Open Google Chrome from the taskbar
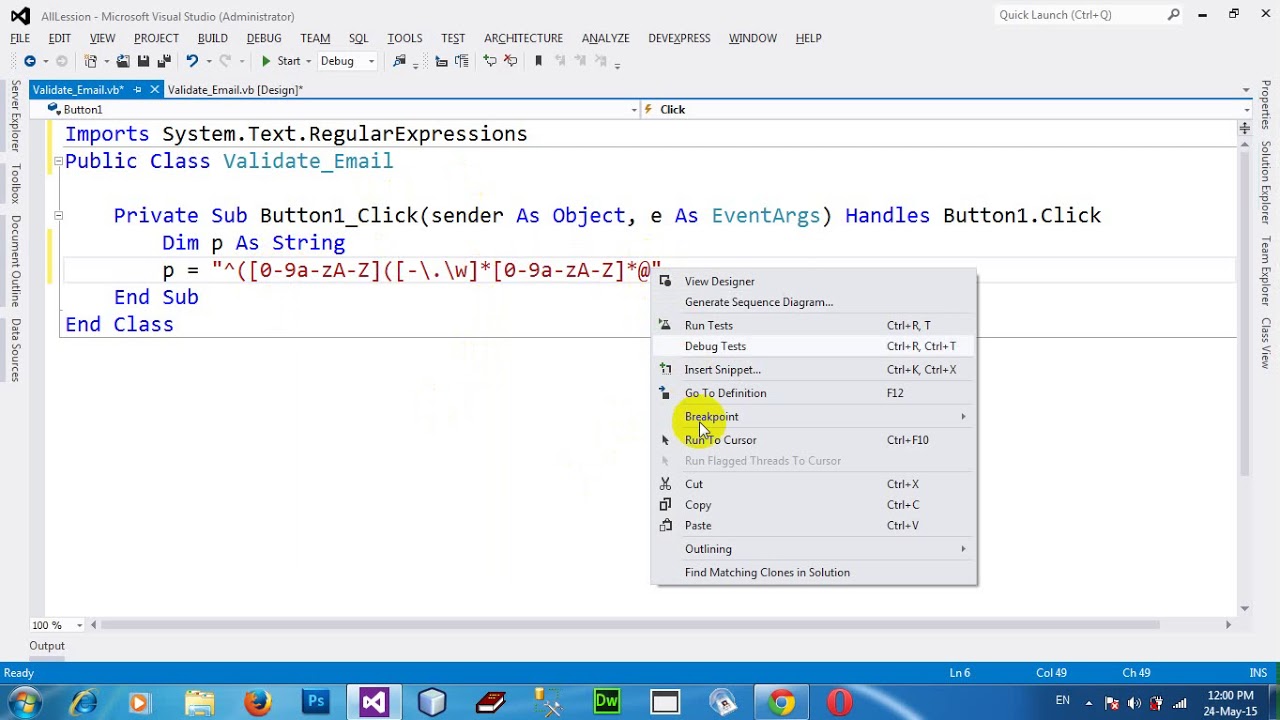1280x720 pixels. coord(781,702)
